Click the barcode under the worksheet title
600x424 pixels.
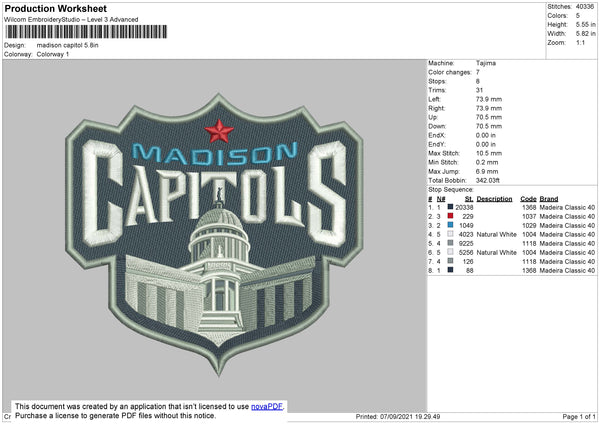pyautogui.click(x=86, y=32)
